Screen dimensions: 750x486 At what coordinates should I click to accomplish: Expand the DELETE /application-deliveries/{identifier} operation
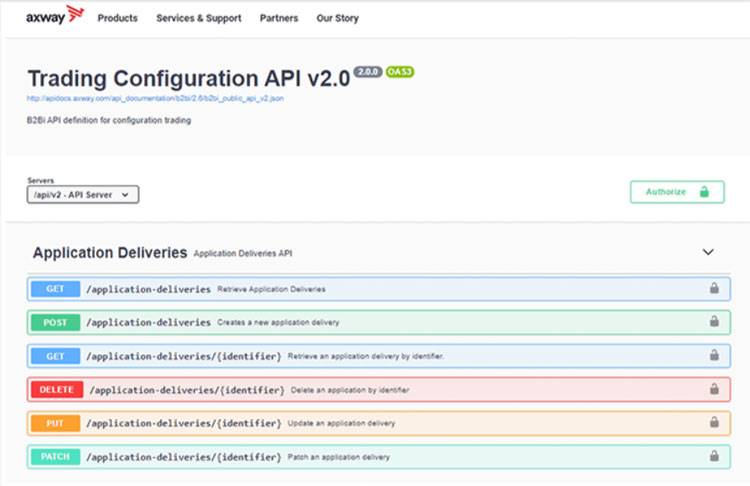coord(187,389)
